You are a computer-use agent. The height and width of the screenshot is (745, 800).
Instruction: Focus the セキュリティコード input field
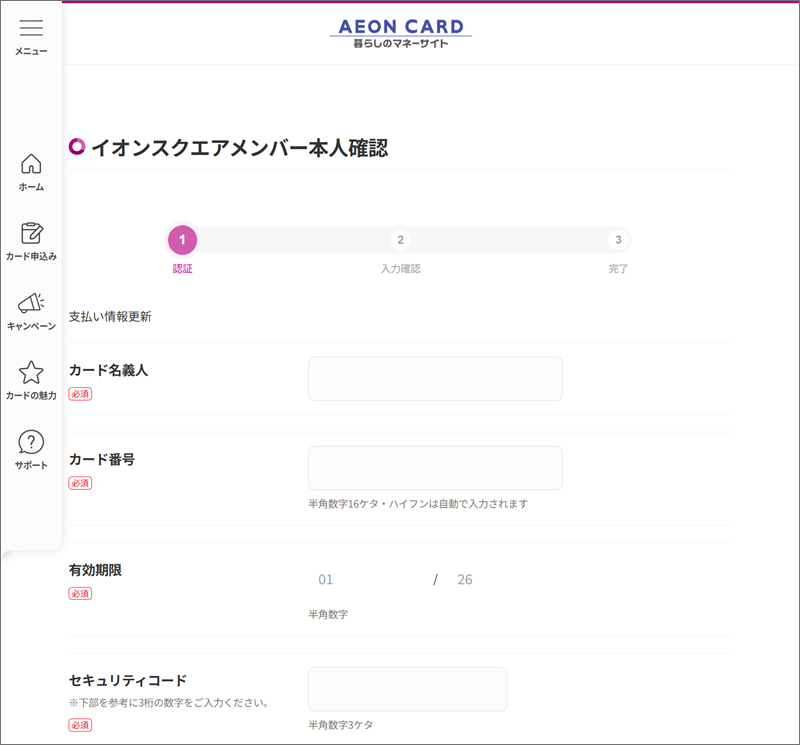click(x=408, y=689)
